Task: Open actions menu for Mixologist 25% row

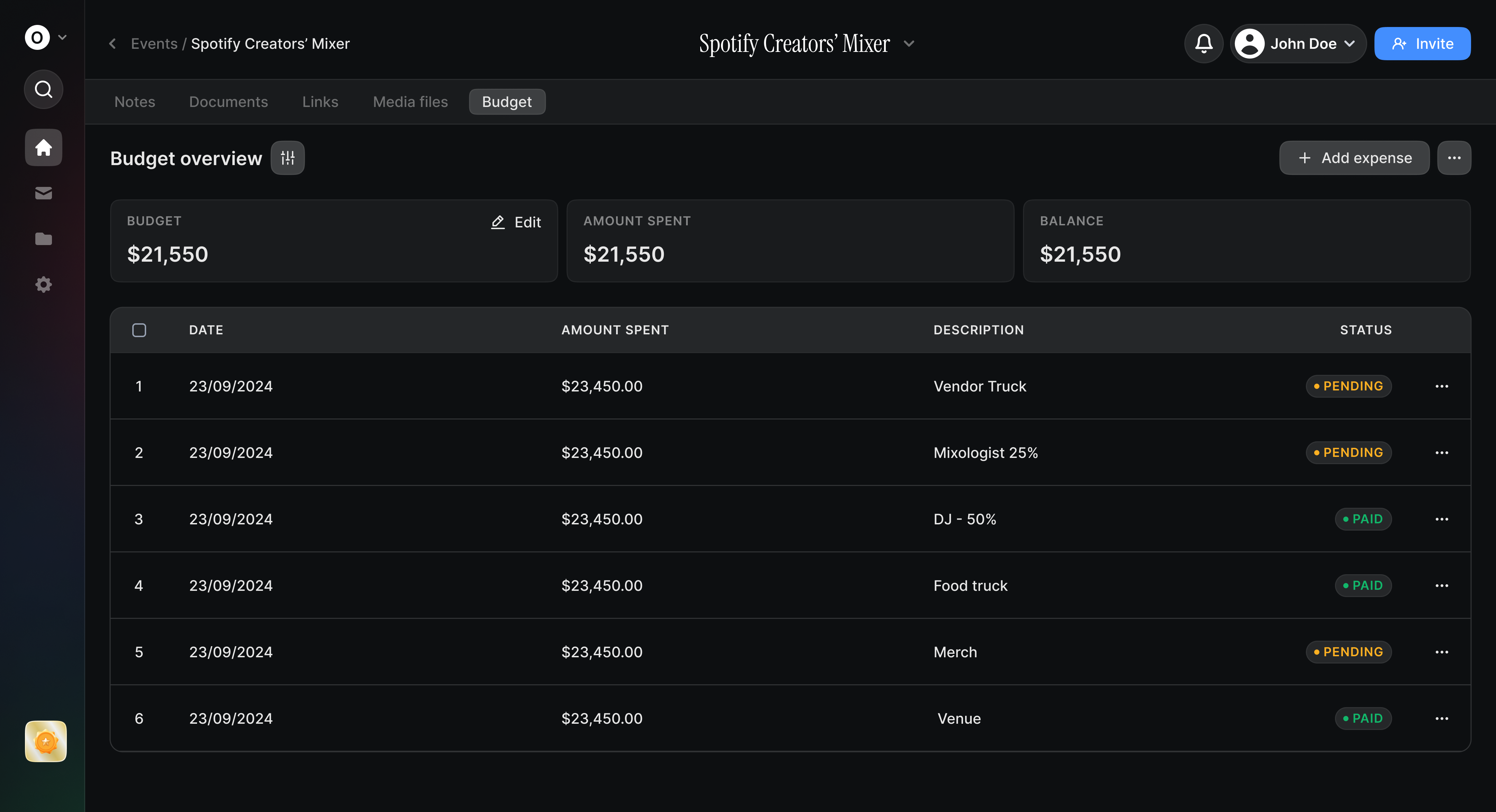Action: (1441, 453)
